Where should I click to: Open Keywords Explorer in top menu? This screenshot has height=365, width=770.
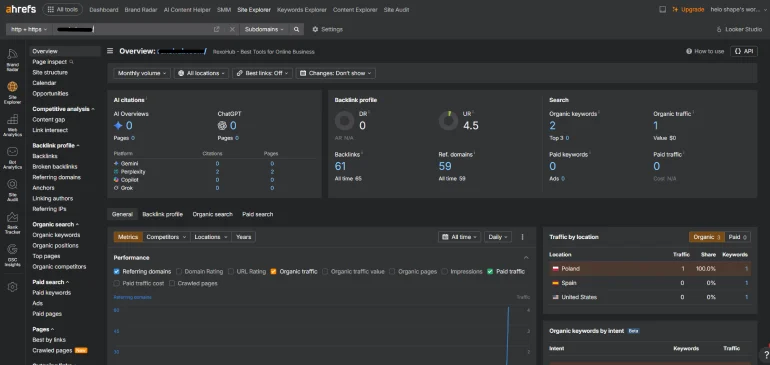click(301, 10)
